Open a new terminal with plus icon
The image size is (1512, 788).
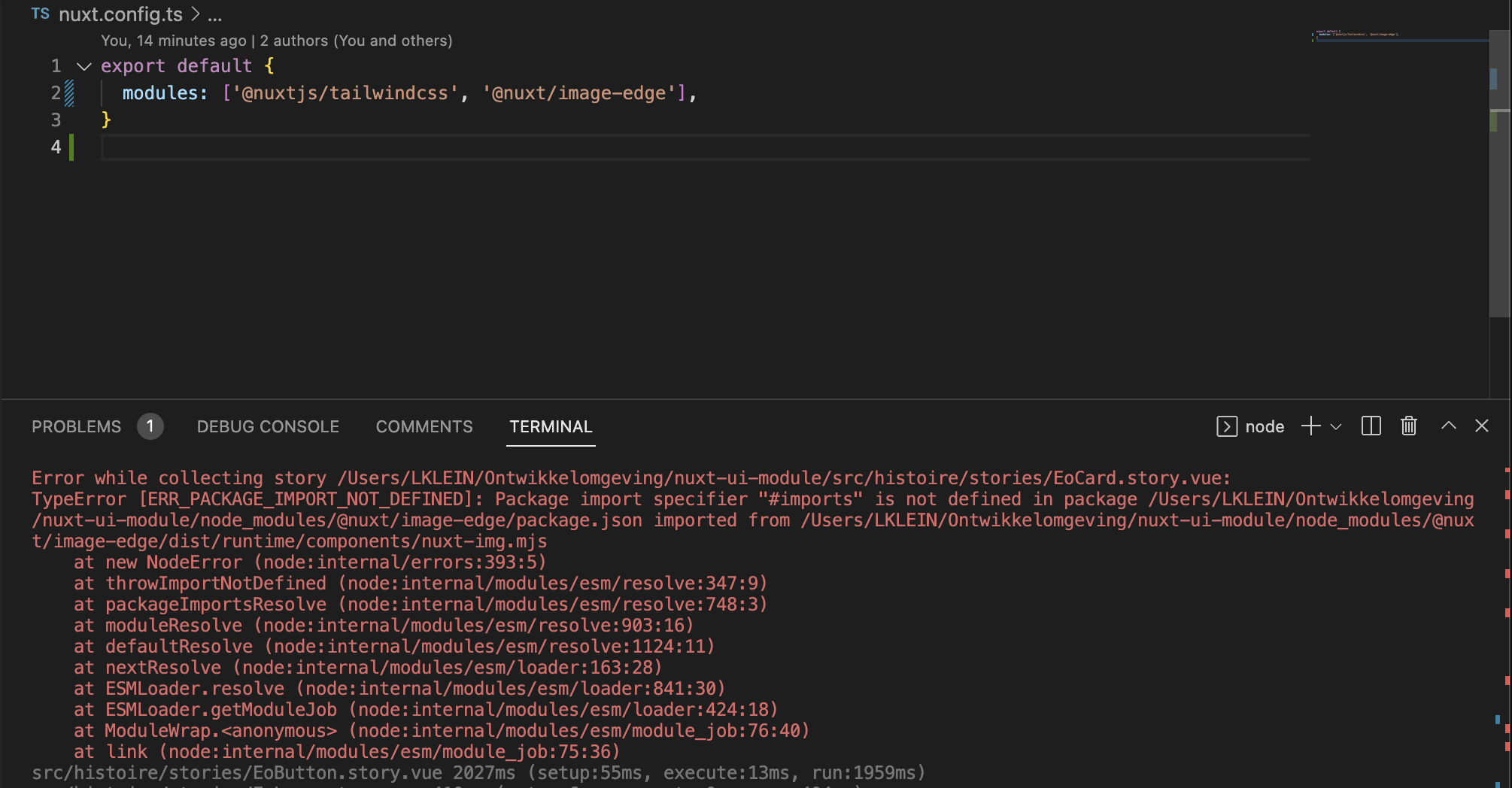(x=1310, y=426)
